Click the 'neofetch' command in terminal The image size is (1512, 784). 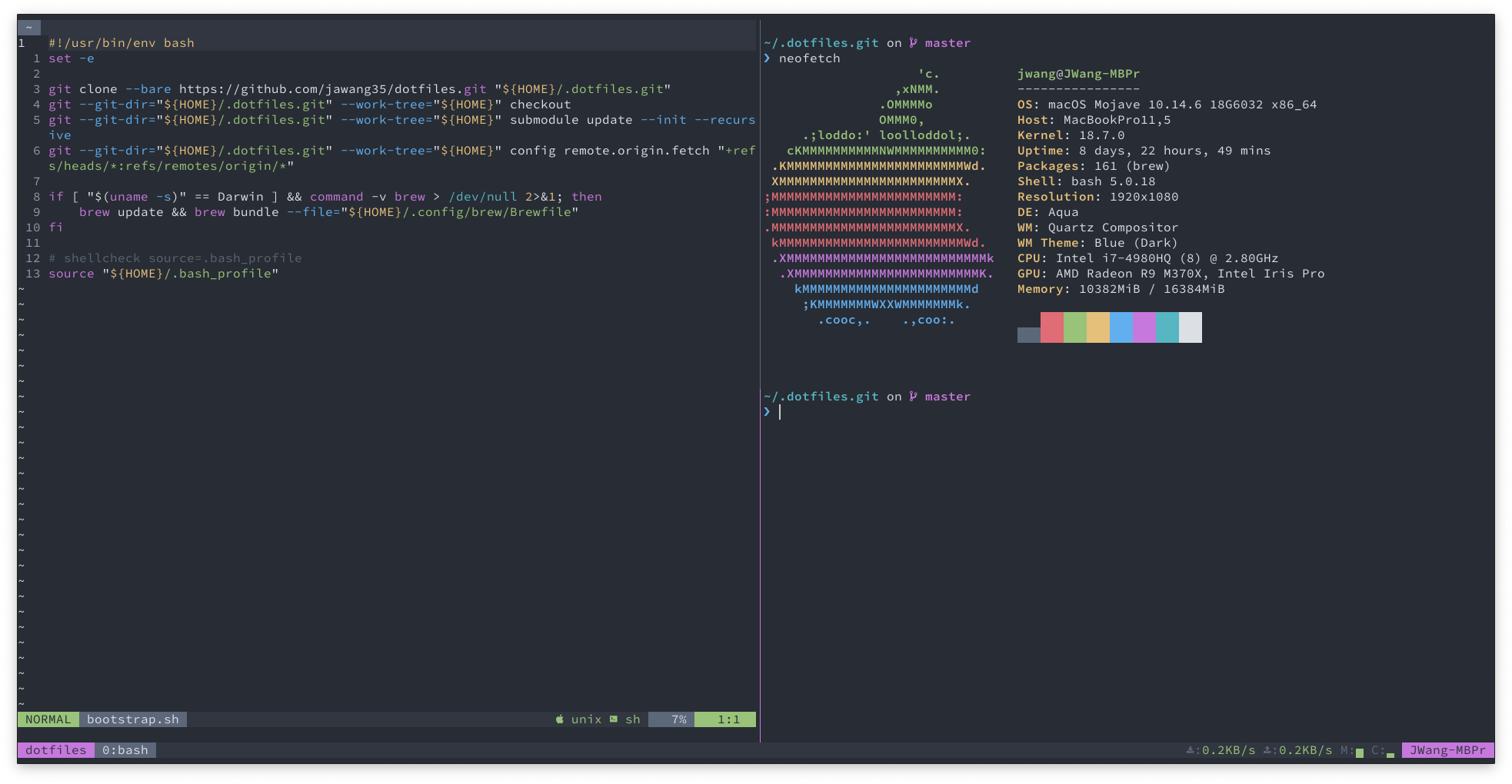[810, 58]
